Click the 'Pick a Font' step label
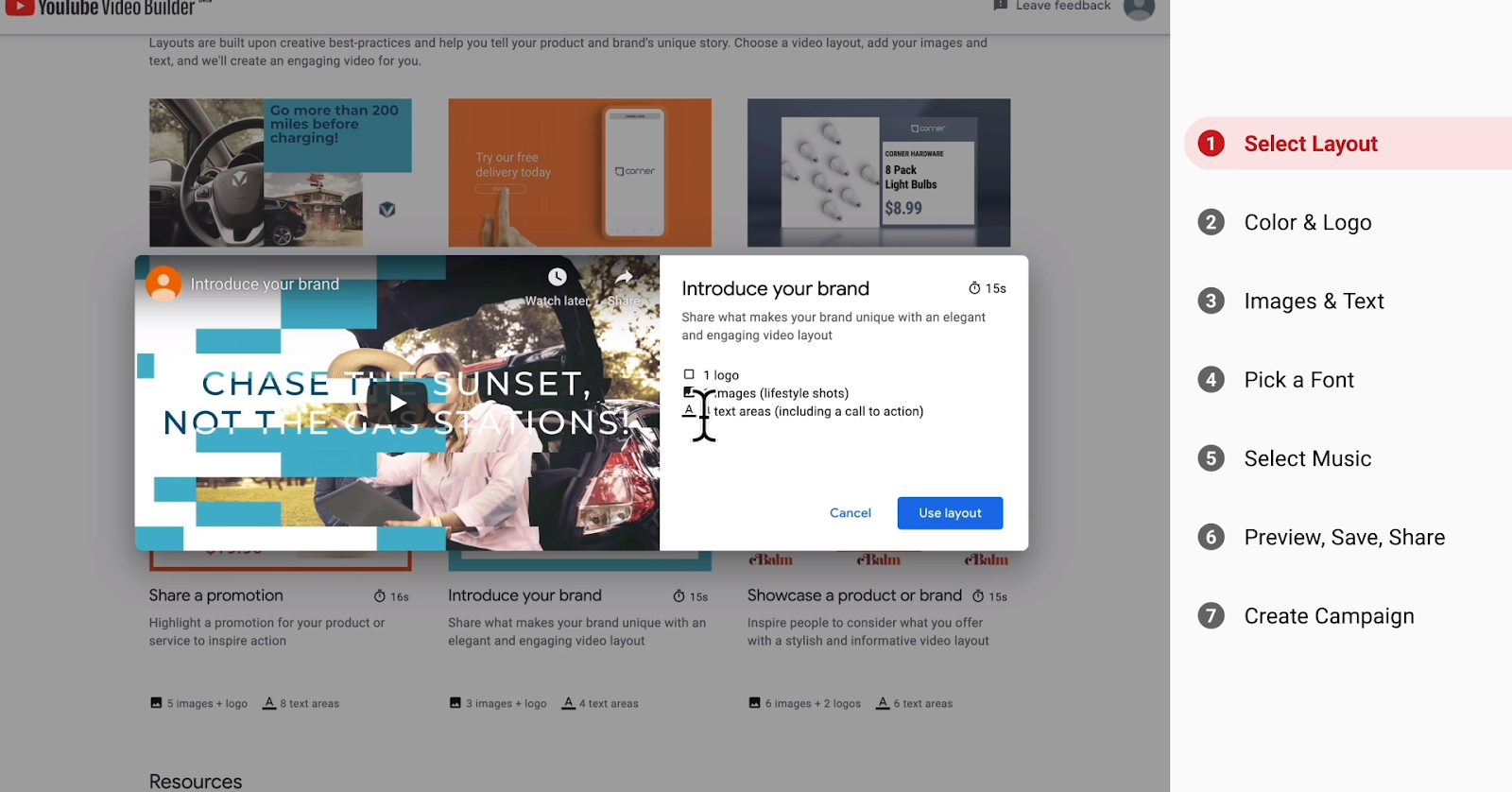Image resolution: width=1512 pixels, height=792 pixels. click(1298, 380)
